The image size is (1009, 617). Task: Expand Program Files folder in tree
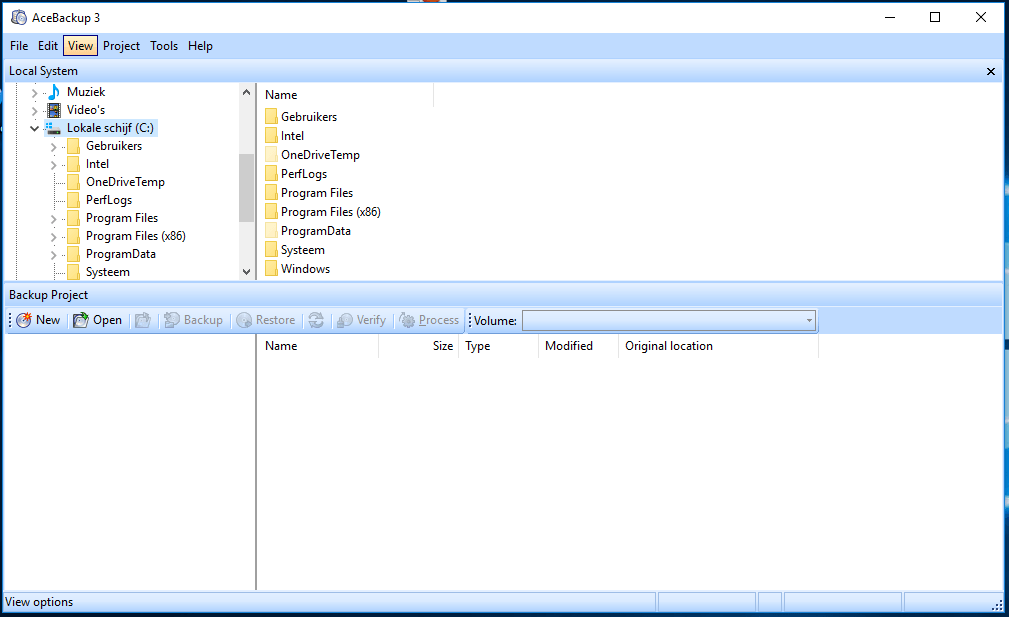coord(54,219)
